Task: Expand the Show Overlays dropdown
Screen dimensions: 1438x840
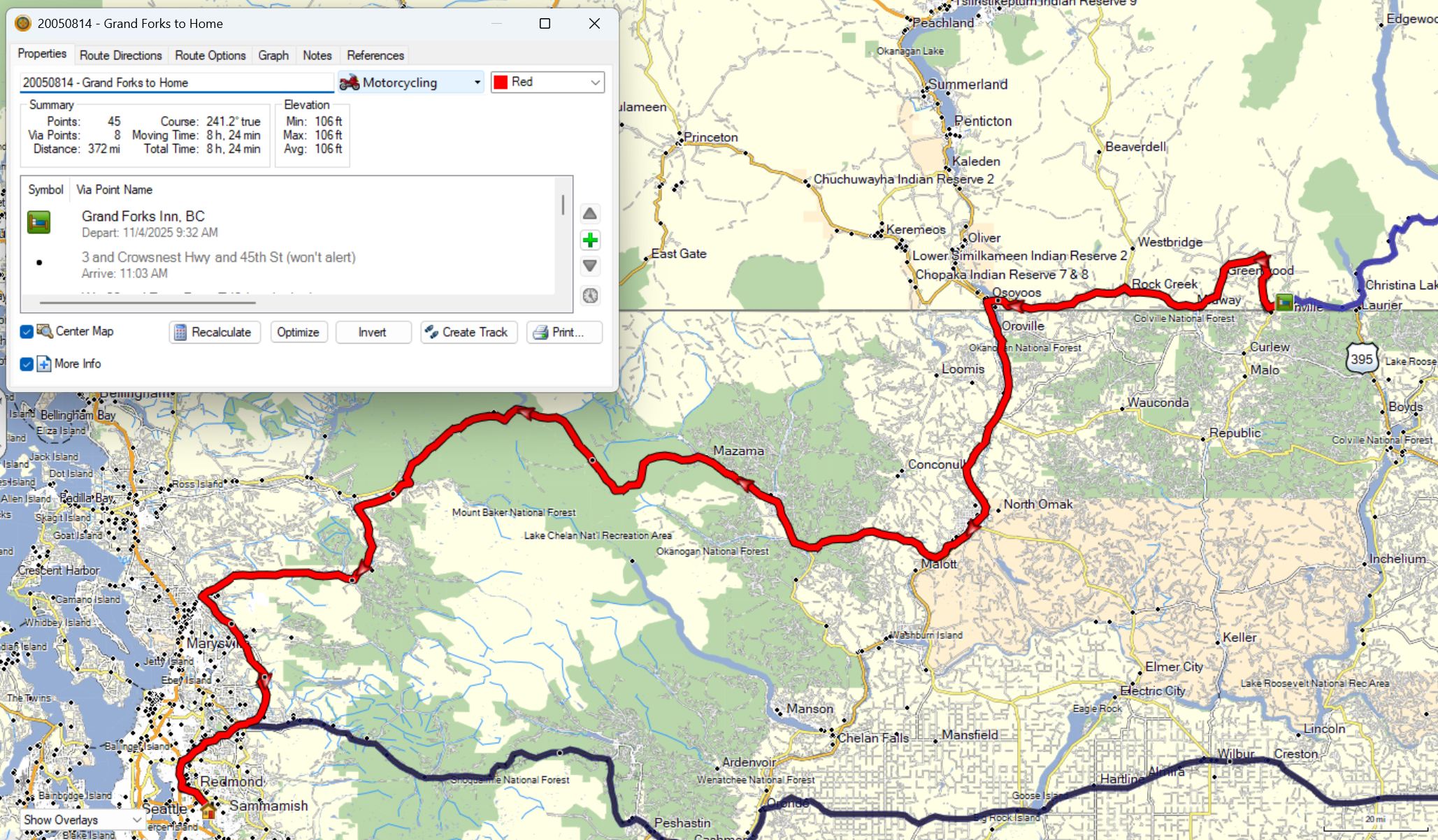Action: [x=82, y=820]
